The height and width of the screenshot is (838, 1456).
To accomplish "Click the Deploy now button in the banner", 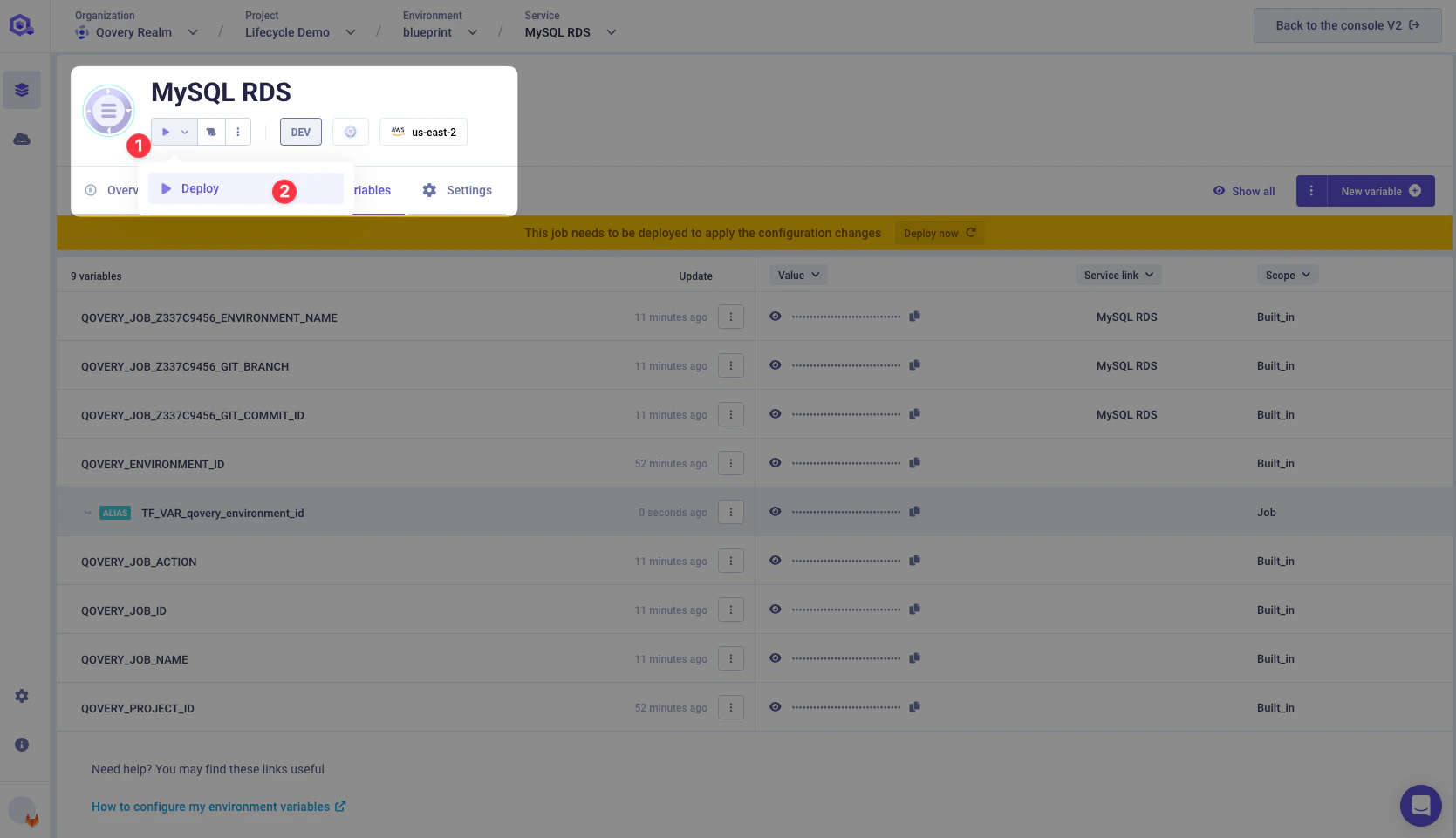I will point(939,233).
